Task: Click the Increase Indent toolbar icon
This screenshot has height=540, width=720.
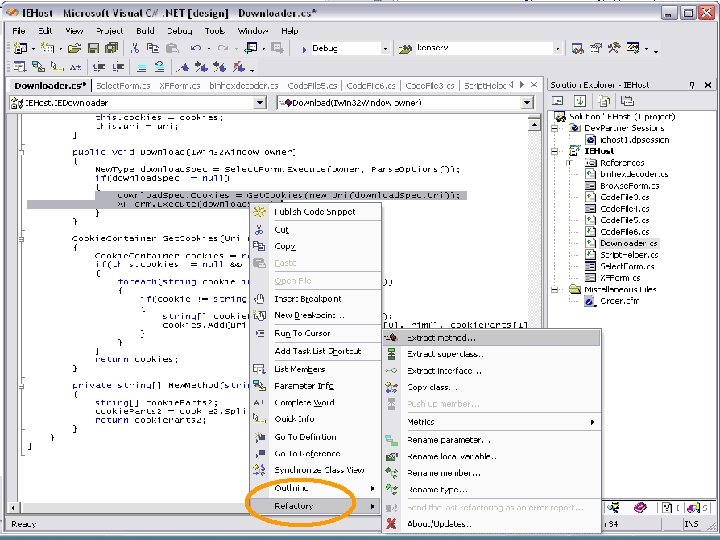Action: click(118, 67)
